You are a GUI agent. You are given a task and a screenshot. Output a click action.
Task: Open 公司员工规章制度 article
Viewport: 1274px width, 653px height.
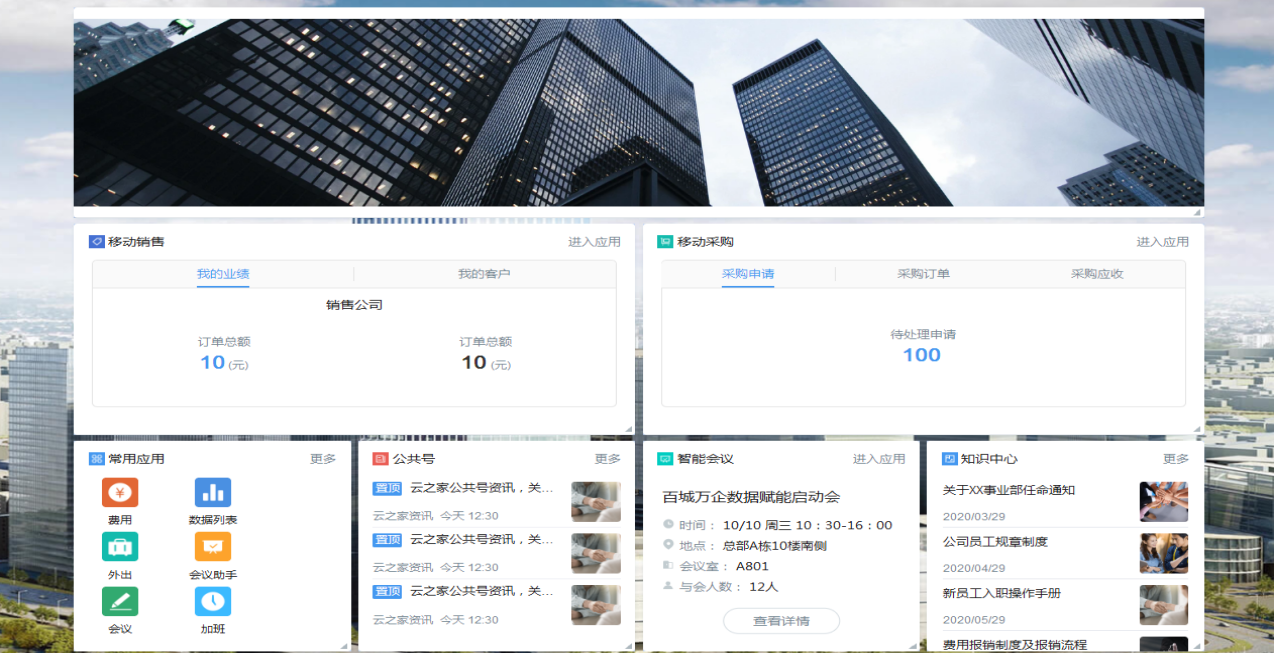coord(995,542)
